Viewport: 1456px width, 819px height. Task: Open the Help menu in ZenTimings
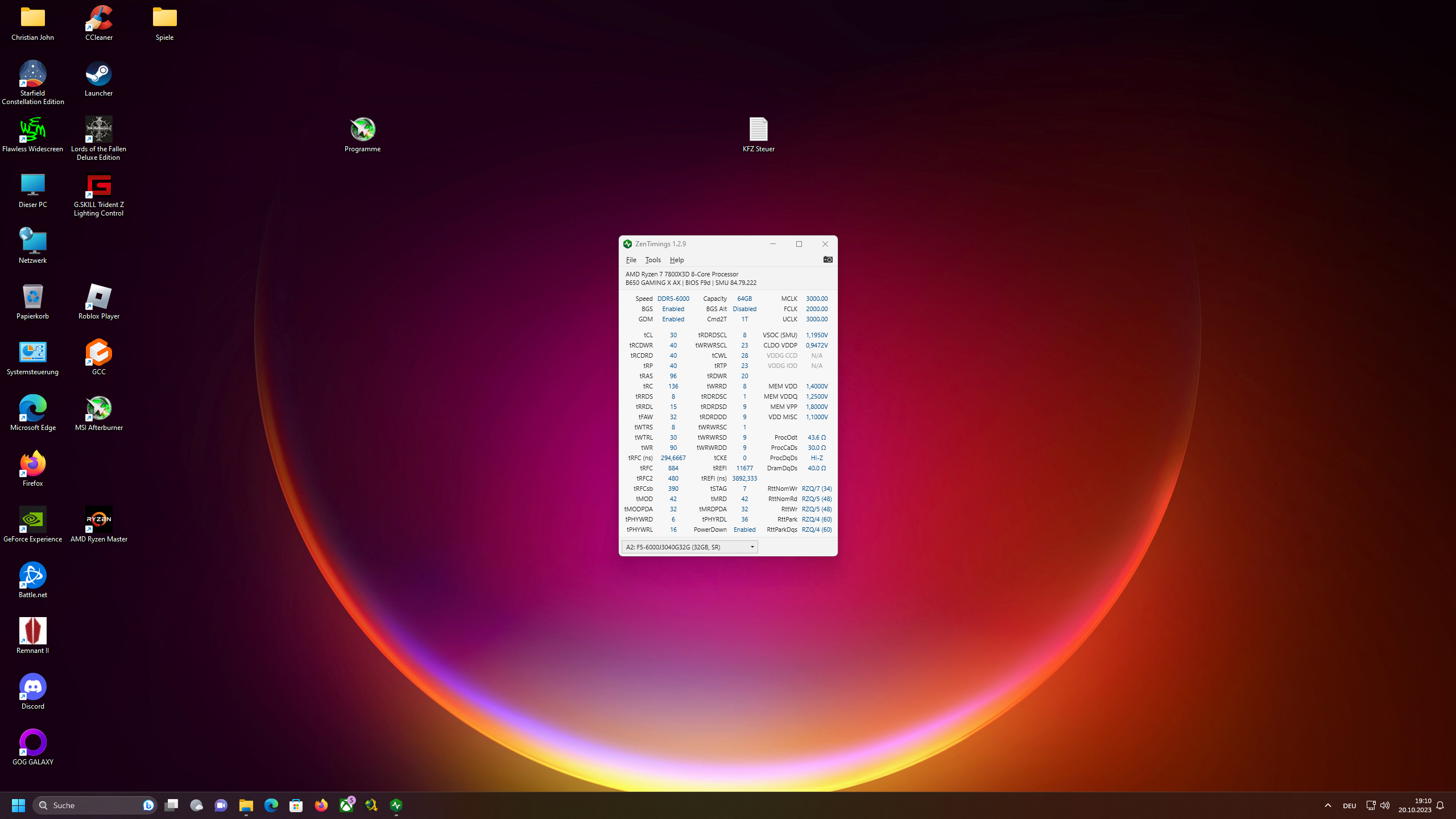click(x=676, y=260)
